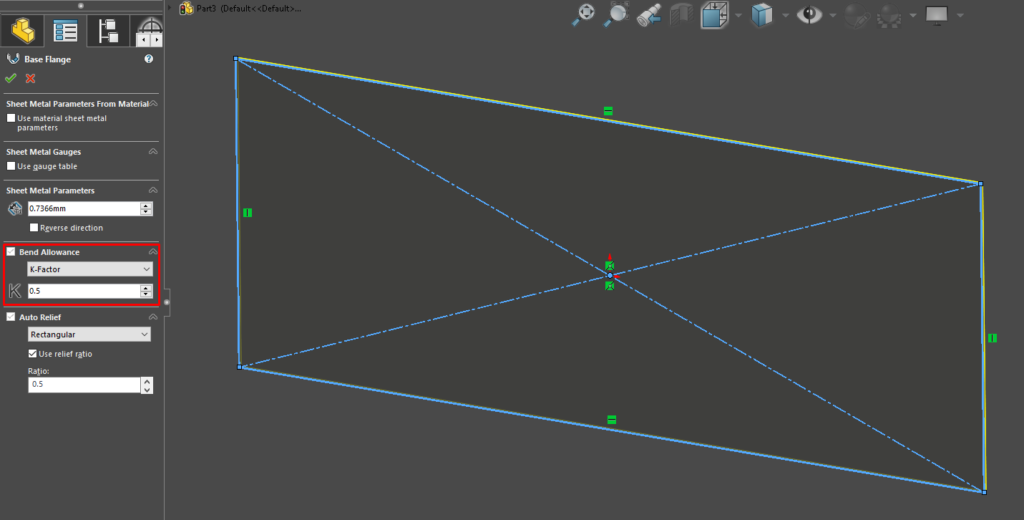The width and height of the screenshot is (1024, 520).
Task: Open the View Orientation cube icon
Action: point(714,15)
